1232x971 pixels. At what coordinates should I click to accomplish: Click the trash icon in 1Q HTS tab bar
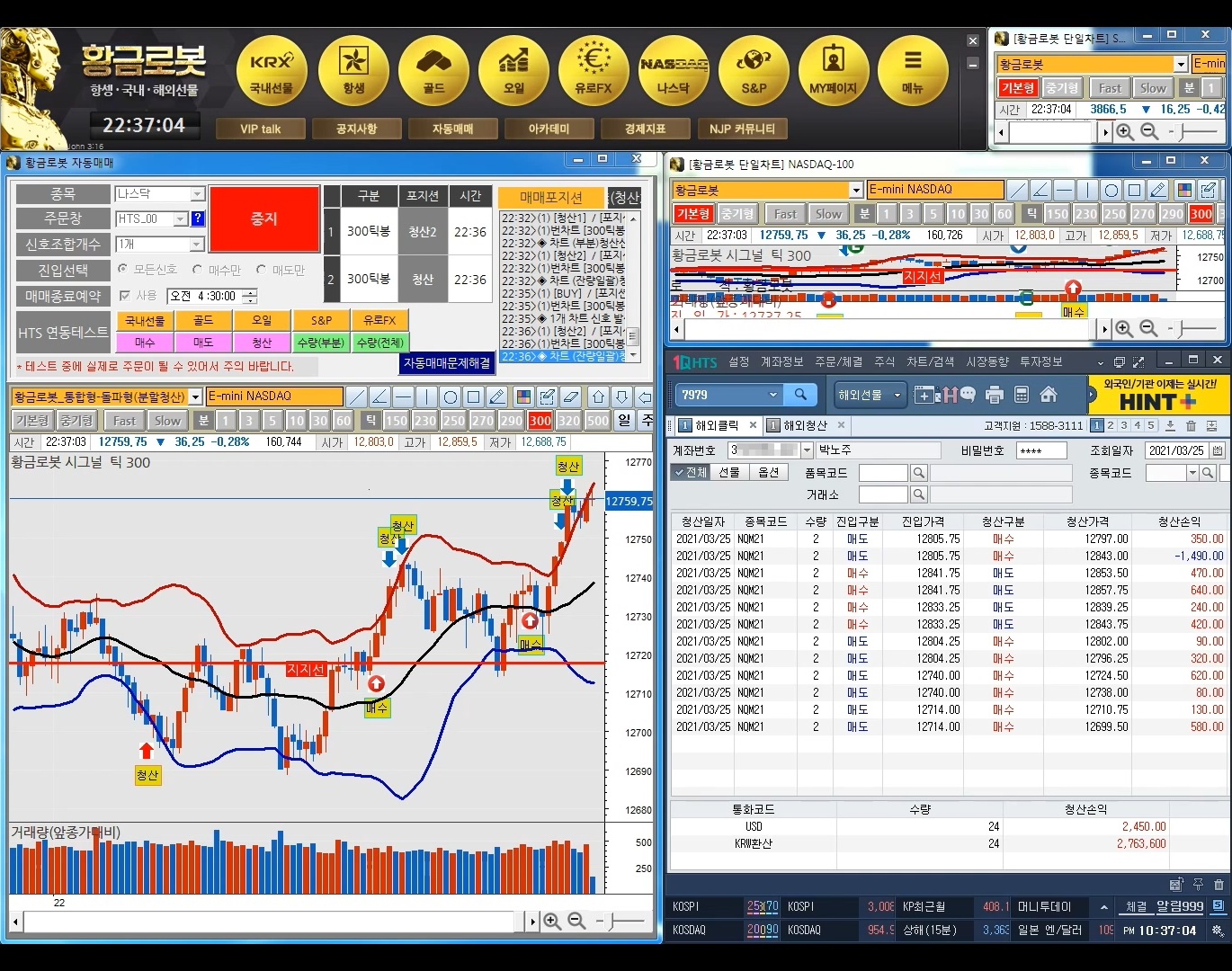(x=1191, y=425)
